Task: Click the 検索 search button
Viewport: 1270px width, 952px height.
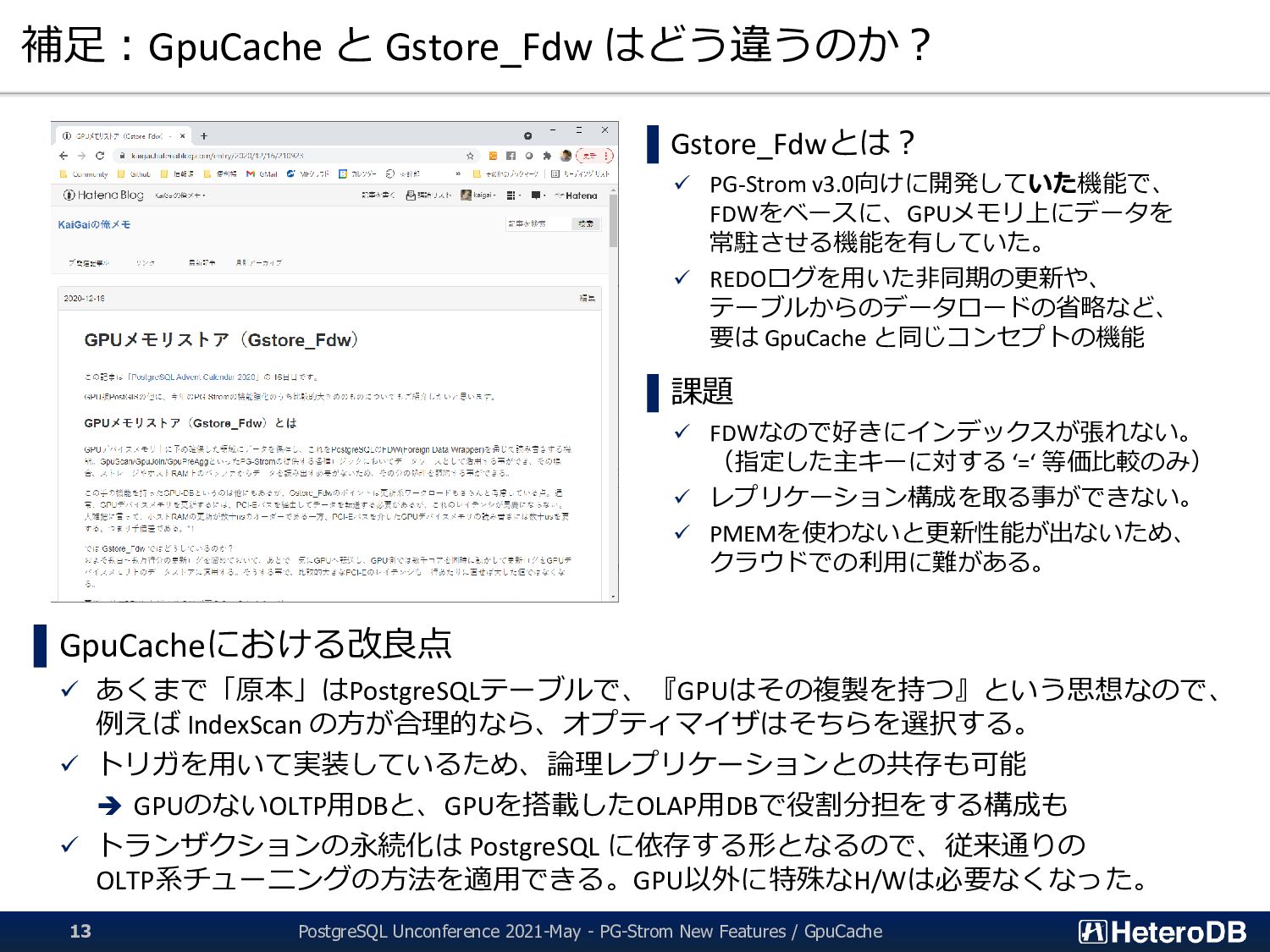Action: 585,224
